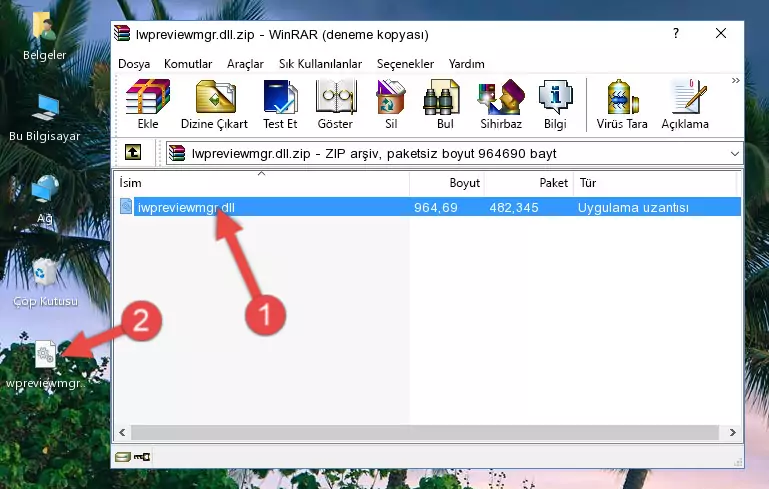The width and height of the screenshot is (769, 489).
Task: Click the key password icon in status bar
Action: coord(142,457)
